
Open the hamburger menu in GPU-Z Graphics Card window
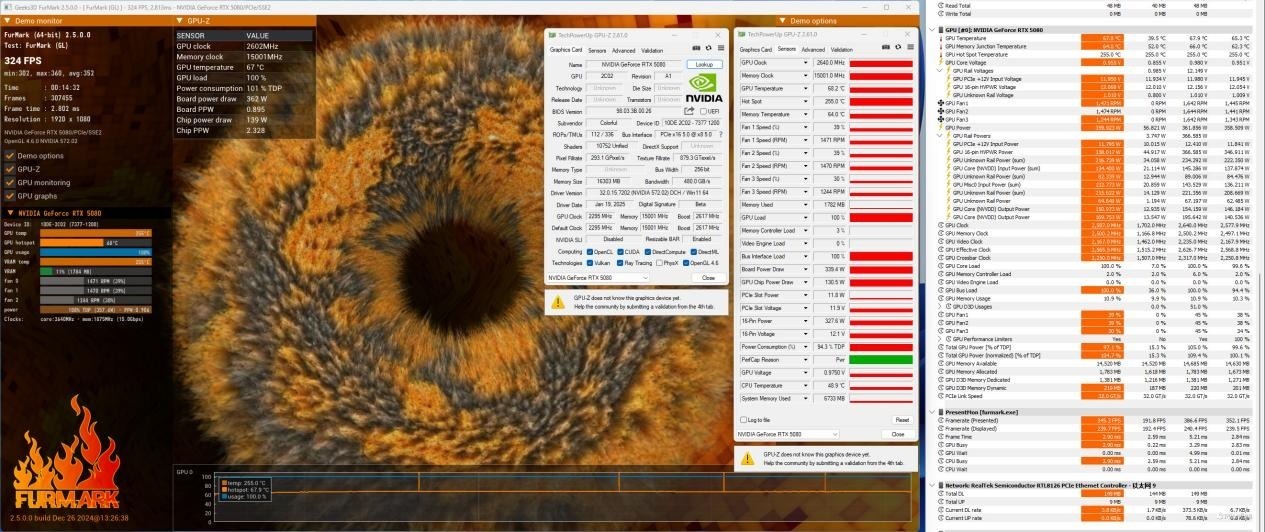click(x=718, y=49)
